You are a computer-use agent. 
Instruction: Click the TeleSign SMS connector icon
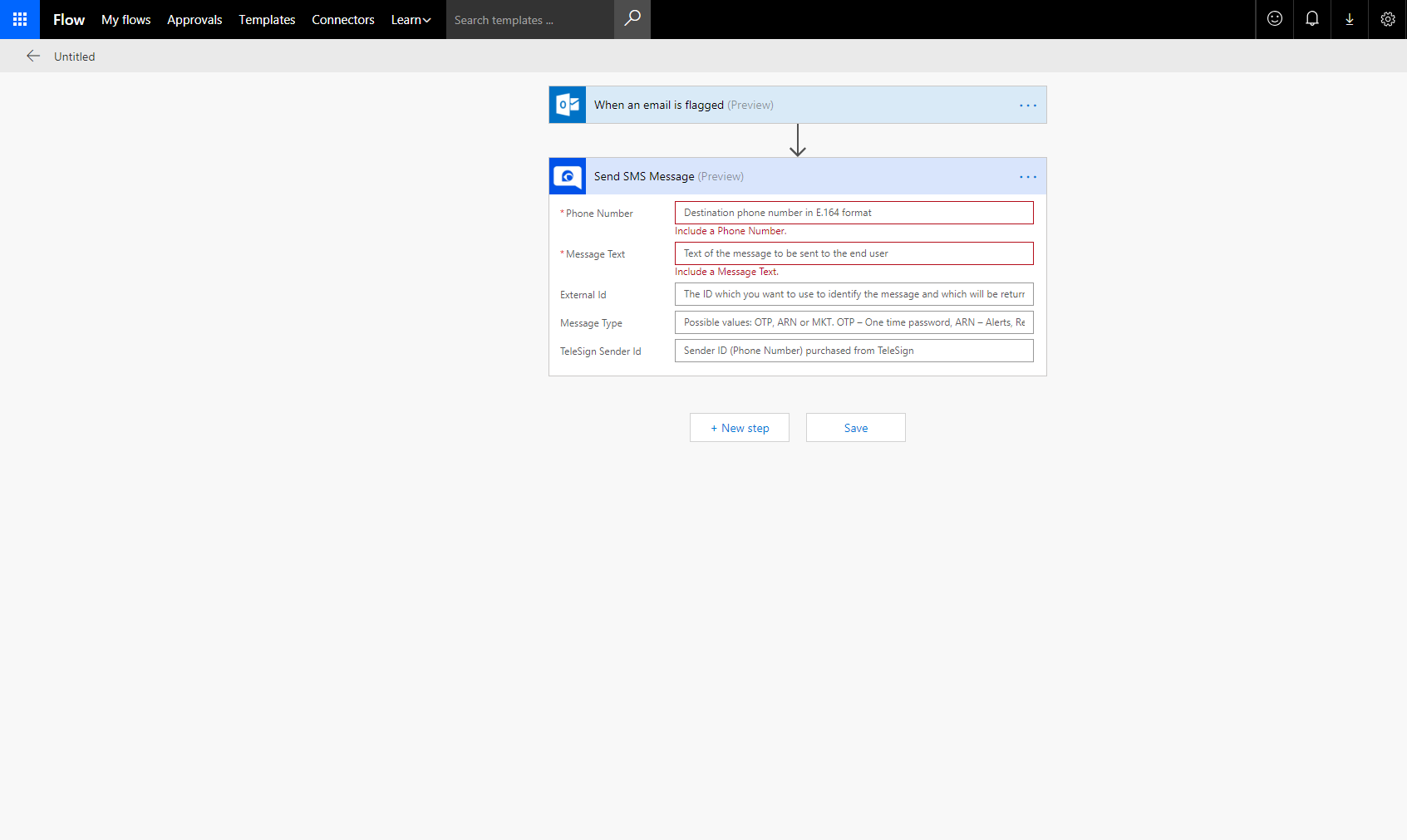[x=568, y=176]
